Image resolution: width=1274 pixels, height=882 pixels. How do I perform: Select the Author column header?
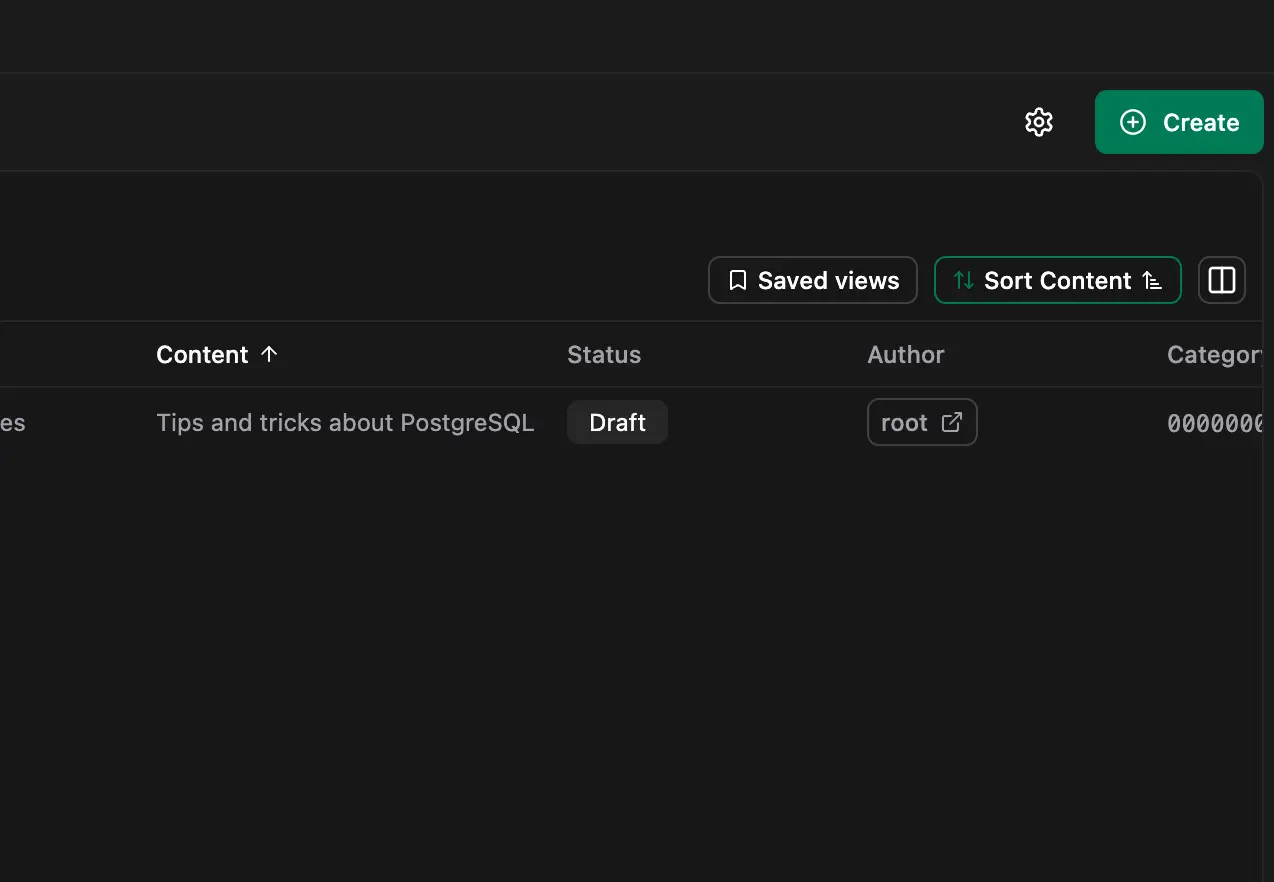[x=905, y=355]
